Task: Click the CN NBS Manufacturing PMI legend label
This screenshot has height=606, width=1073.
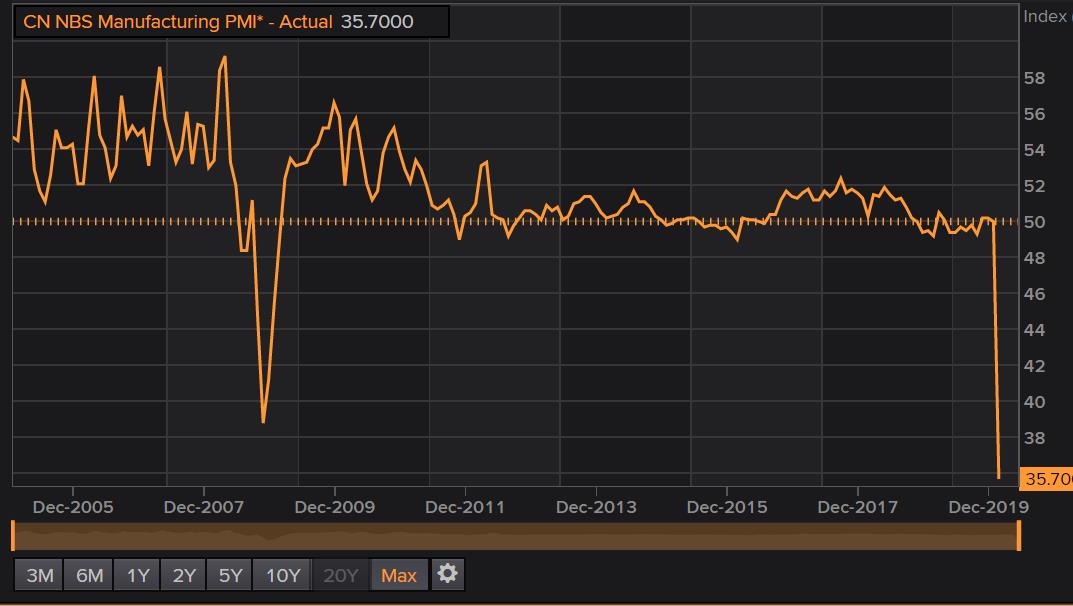Action: pos(178,22)
